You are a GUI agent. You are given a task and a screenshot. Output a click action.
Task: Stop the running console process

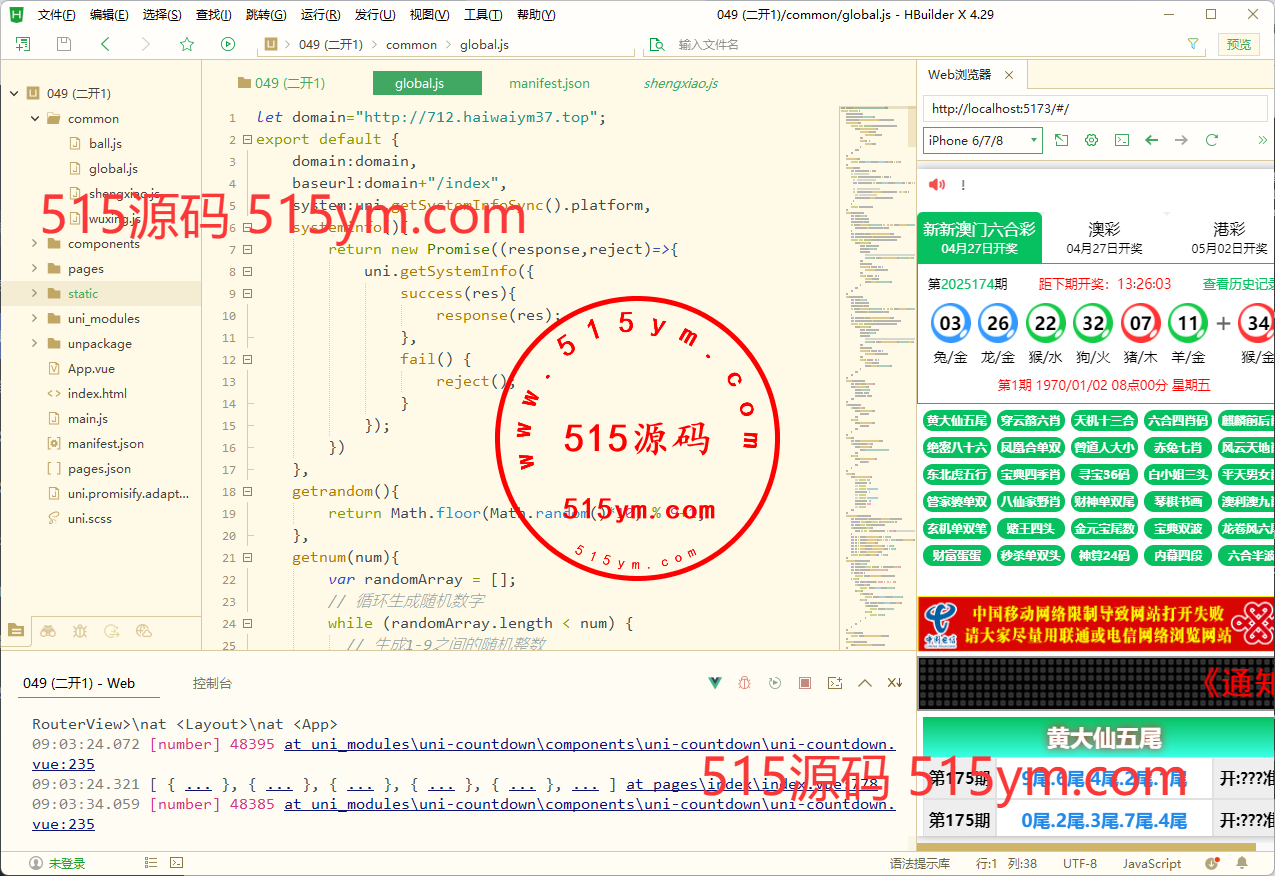[805, 683]
